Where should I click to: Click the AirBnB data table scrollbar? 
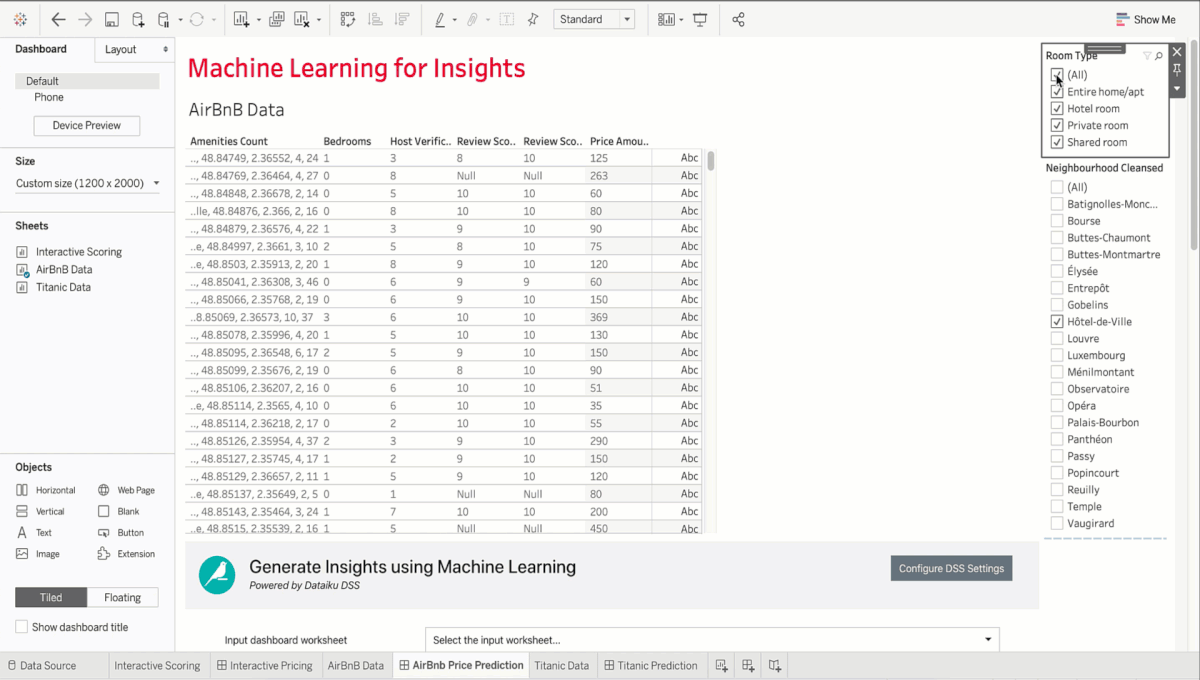711,161
